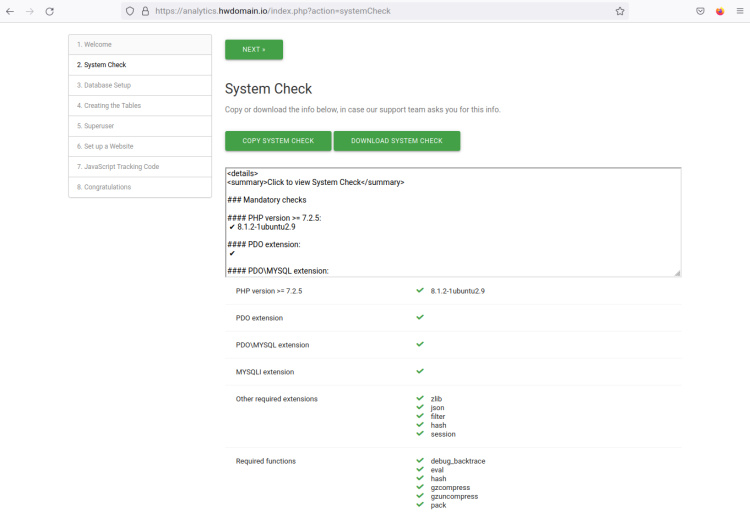The image size is (750, 512).
Task: Go to the Superuser step
Action: 139,126
